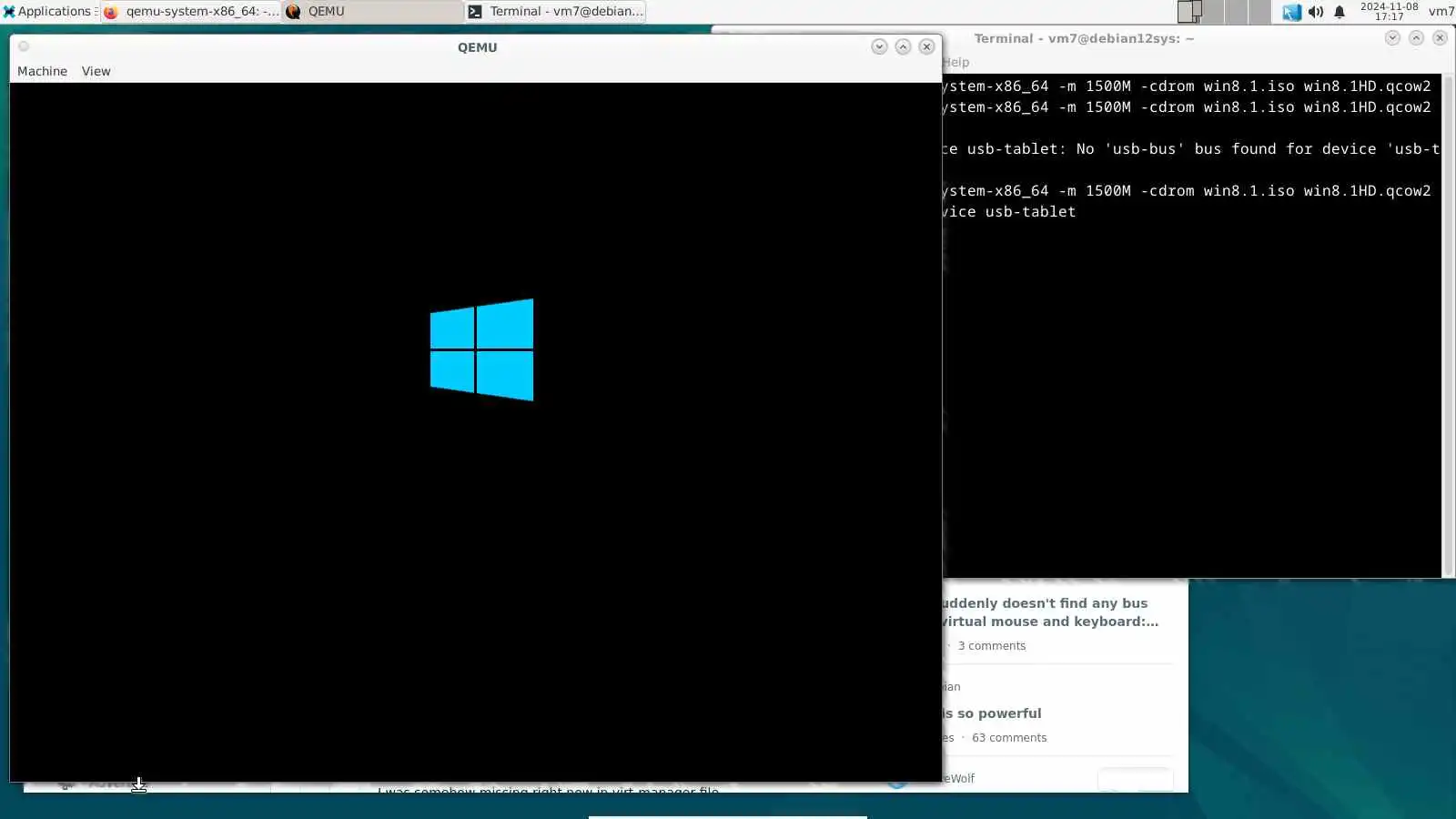Click the Terminal vertical scrollbar
1456x819 pixels.
1448,326
